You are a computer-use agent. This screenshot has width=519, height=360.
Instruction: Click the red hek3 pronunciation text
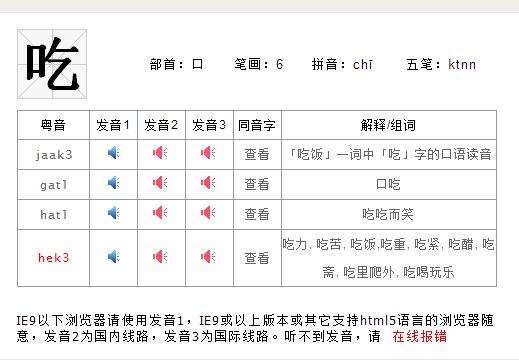[54, 258]
